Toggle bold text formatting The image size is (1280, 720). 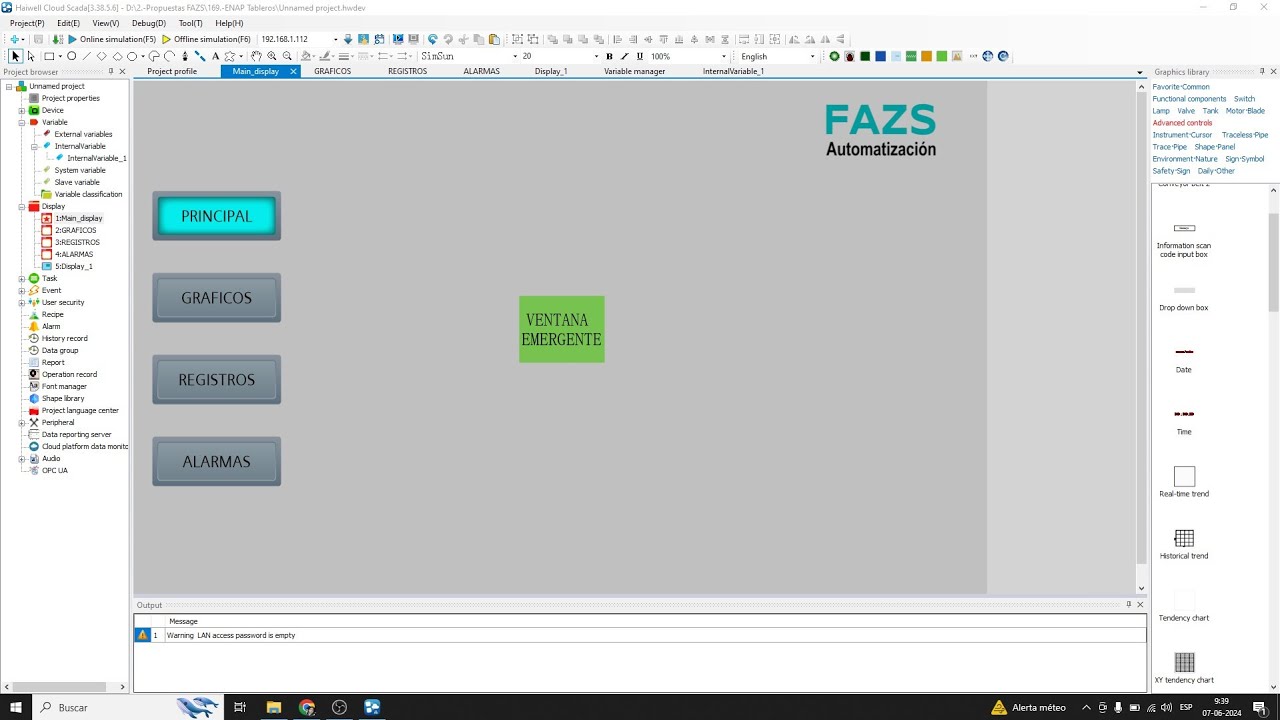609,56
